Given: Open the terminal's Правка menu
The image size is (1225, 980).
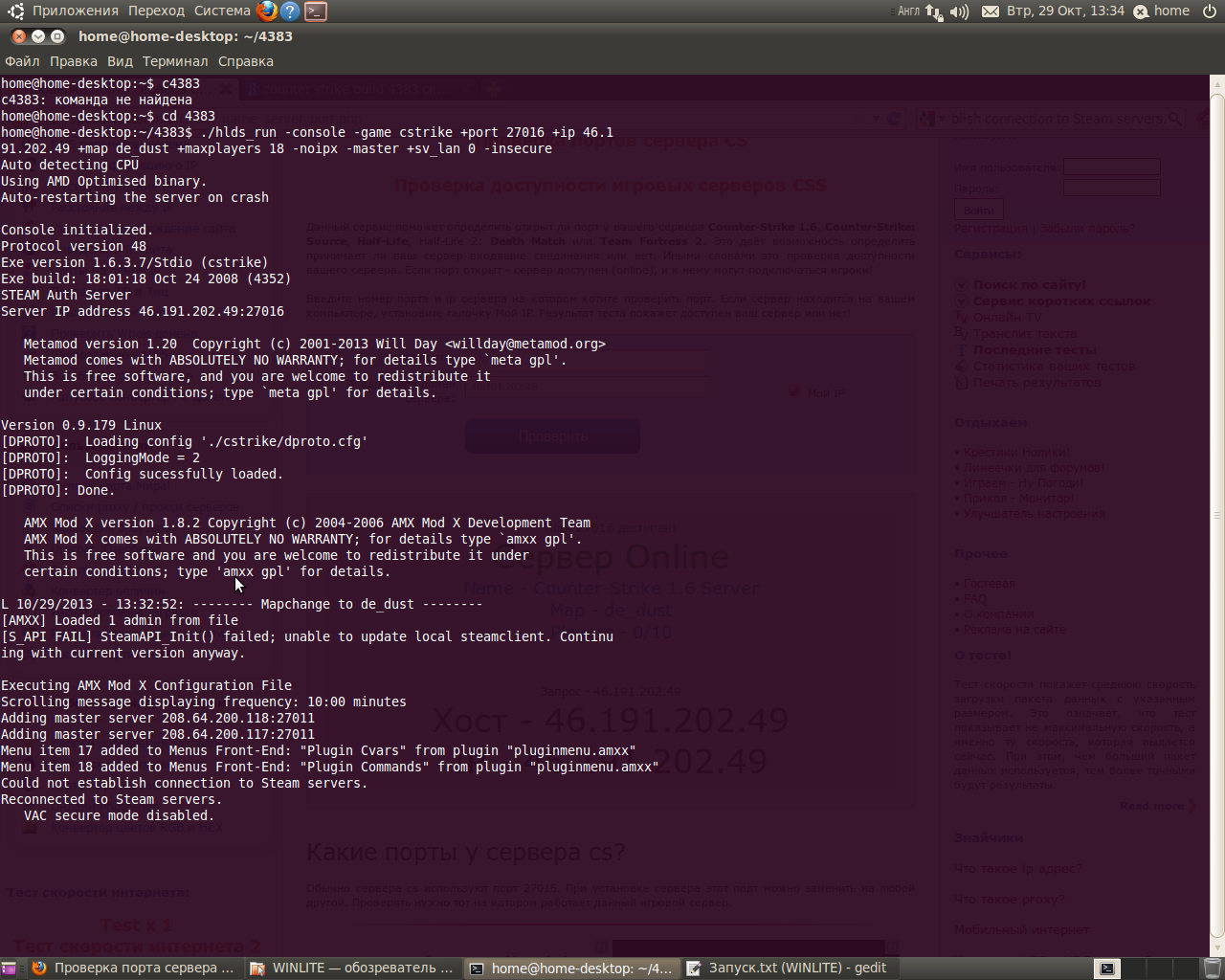Looking at the screenshot, I should pyautogui.click(x=74, y=61).
